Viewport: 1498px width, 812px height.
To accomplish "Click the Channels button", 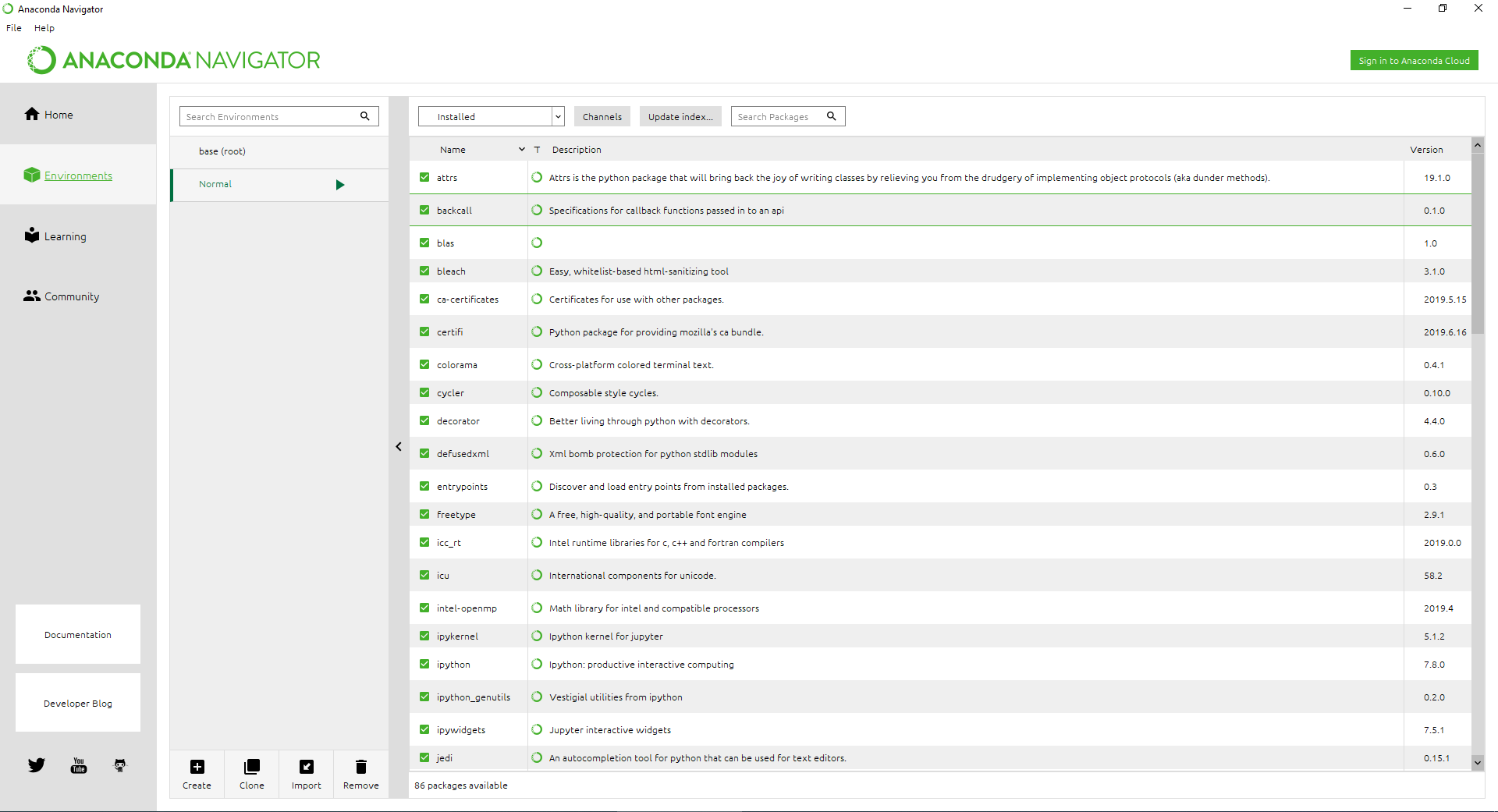I will (602, 116).
